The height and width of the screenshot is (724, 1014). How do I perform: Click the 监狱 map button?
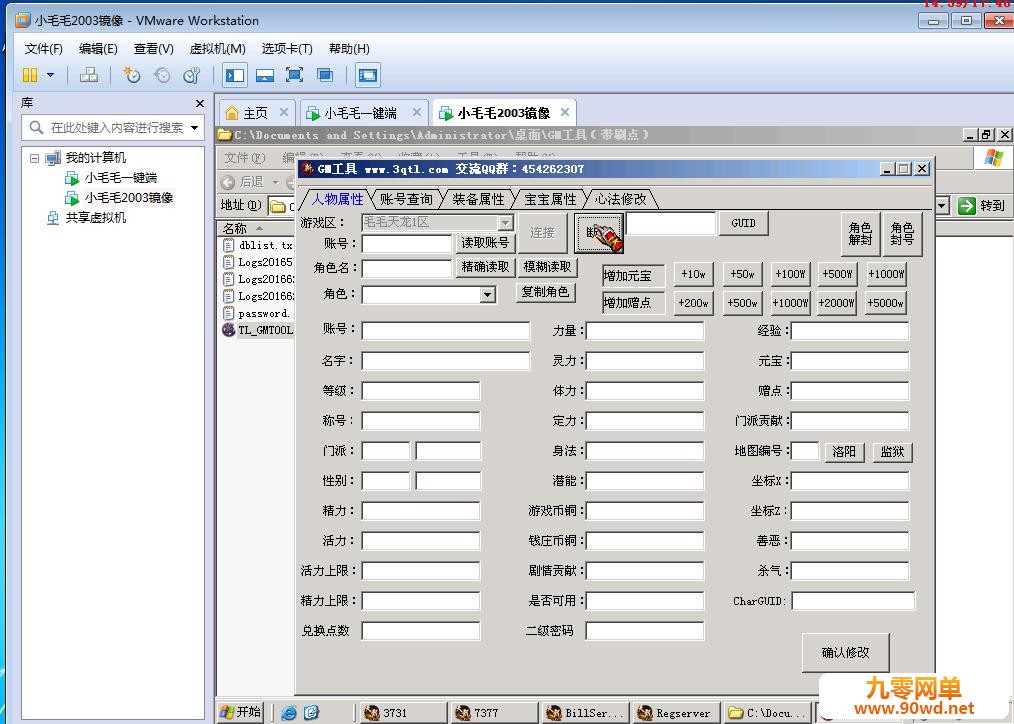(x=892, y=452)
